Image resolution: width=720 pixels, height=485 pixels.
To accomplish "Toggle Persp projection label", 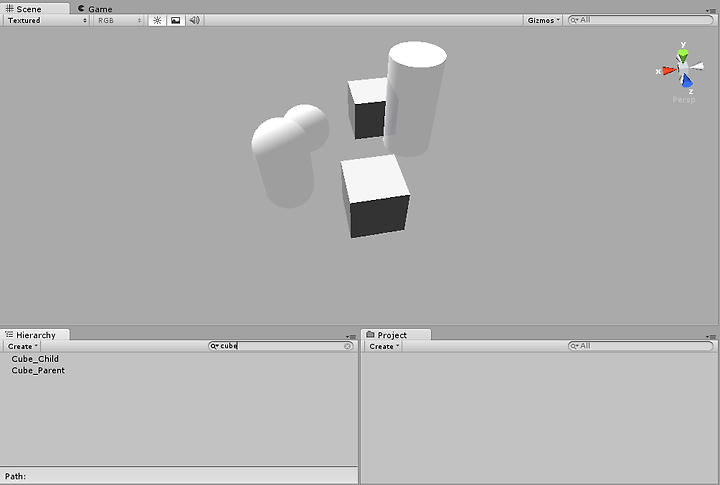I will coord(683,100).
